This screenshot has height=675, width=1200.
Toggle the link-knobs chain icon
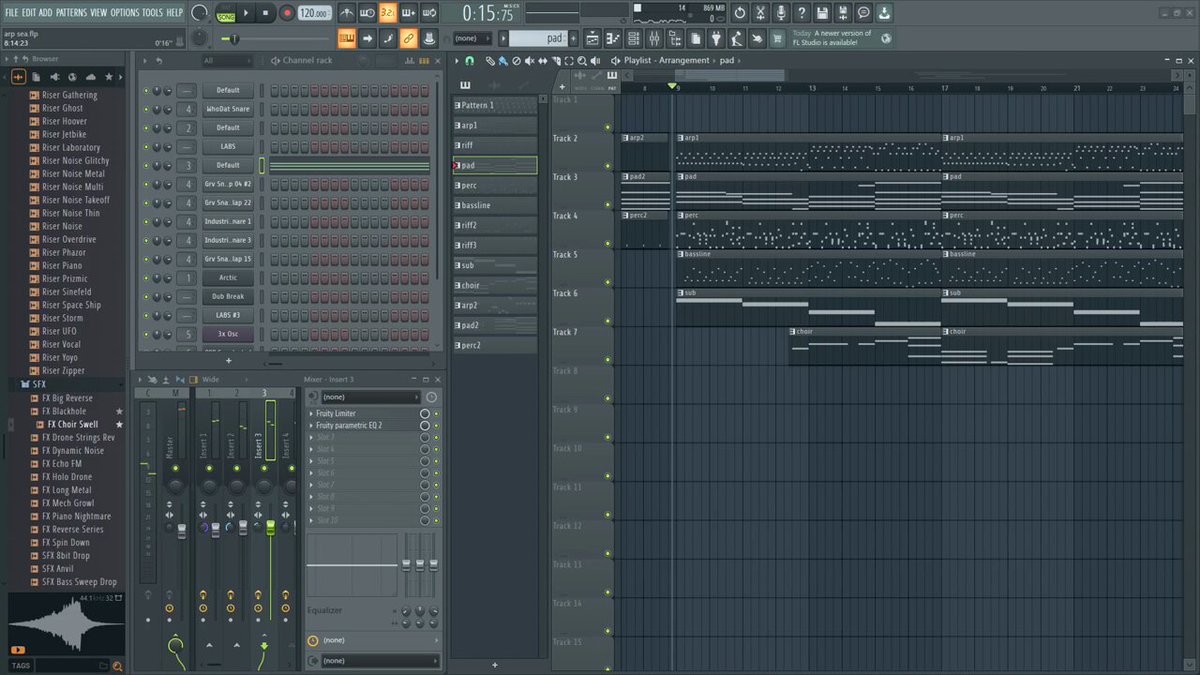(x=409, y=38)
